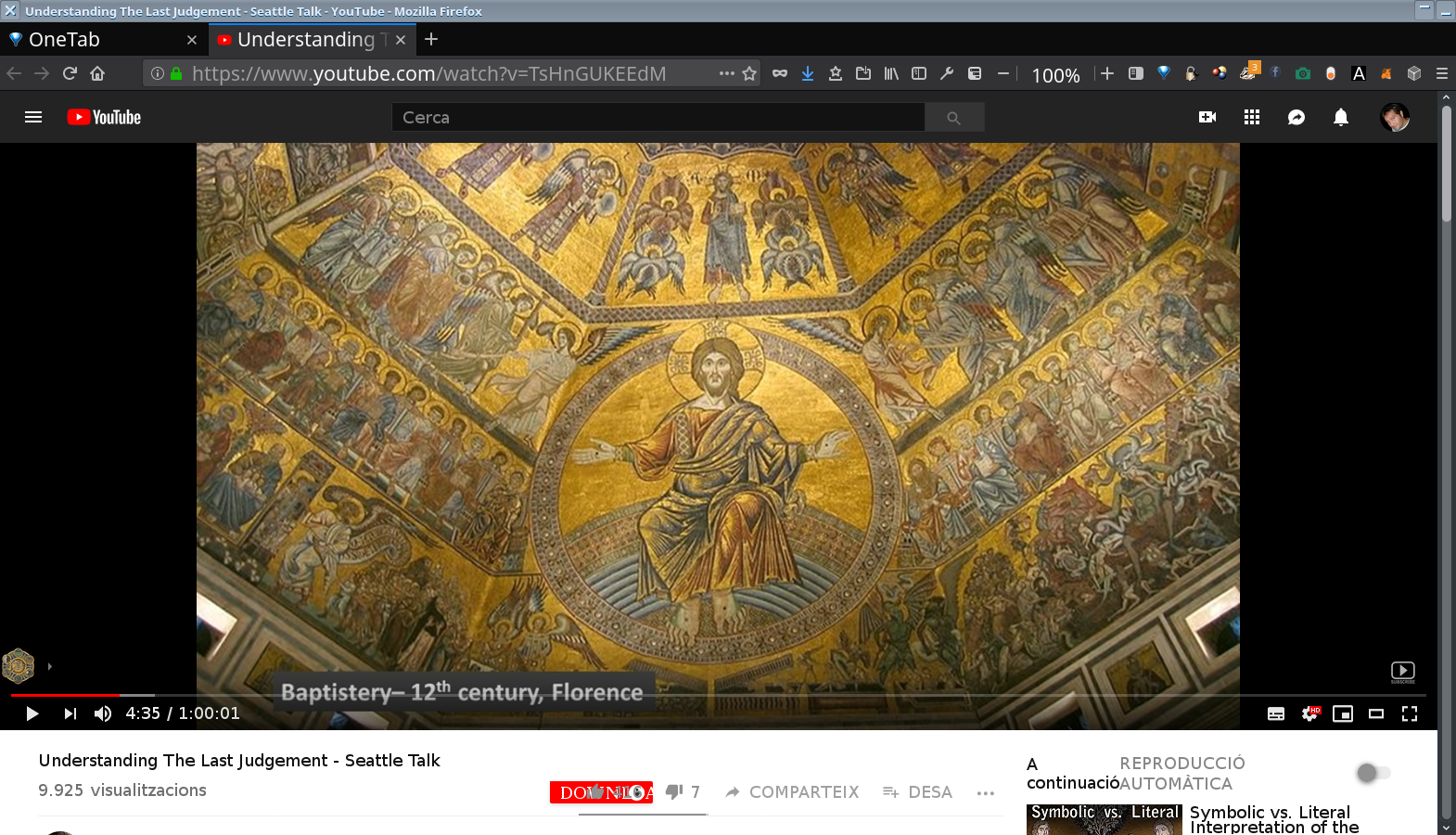Open create video camera icon
Image resolution: width=1456 pixels, height=835 pixels.
click(1207, 117)
